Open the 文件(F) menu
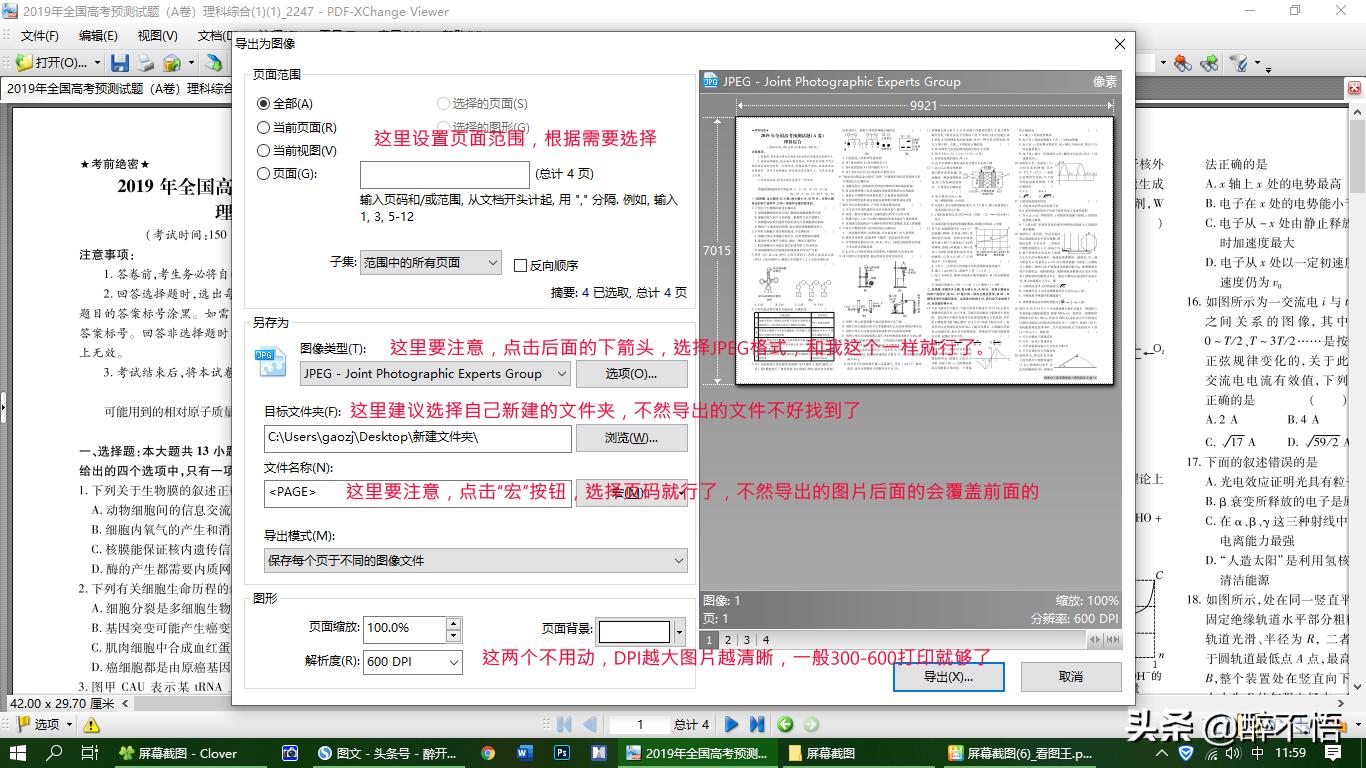This screenshot has width=1366, height=768. 39,34
